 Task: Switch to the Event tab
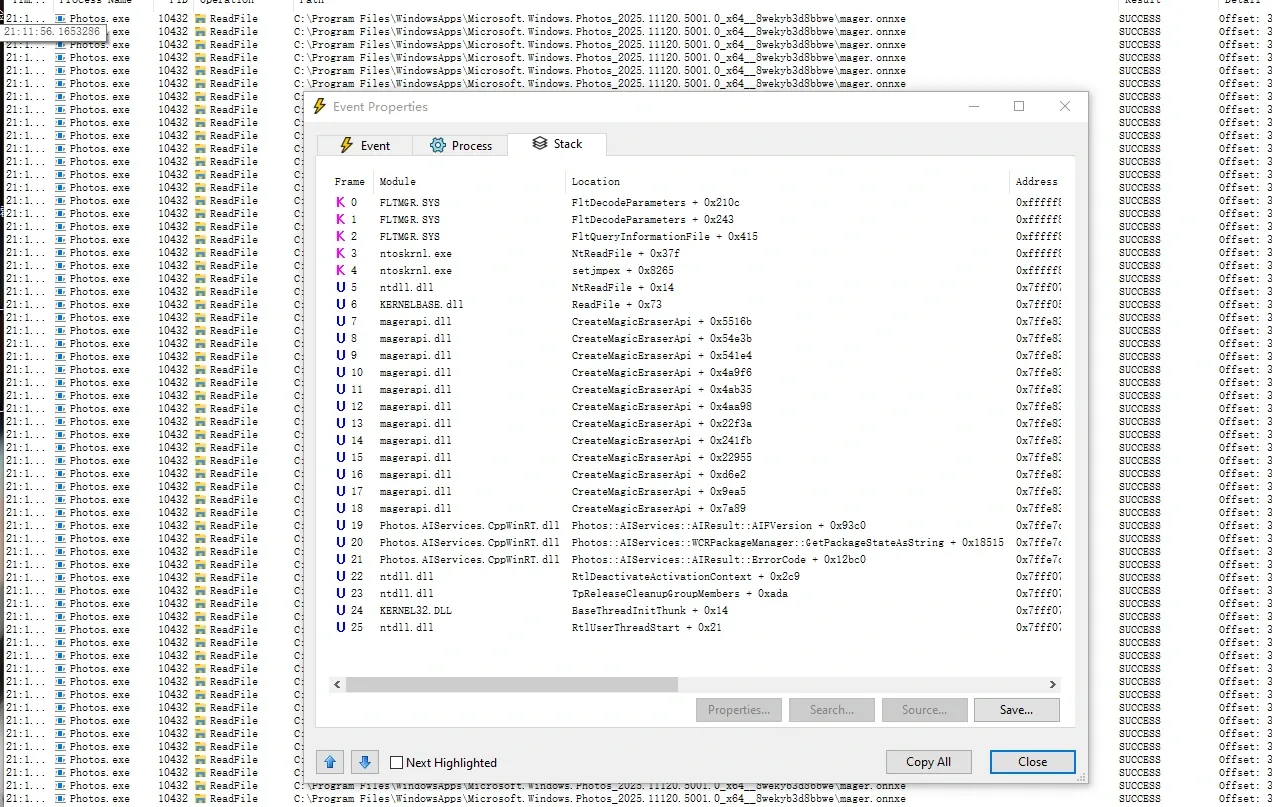click(364, 145)
